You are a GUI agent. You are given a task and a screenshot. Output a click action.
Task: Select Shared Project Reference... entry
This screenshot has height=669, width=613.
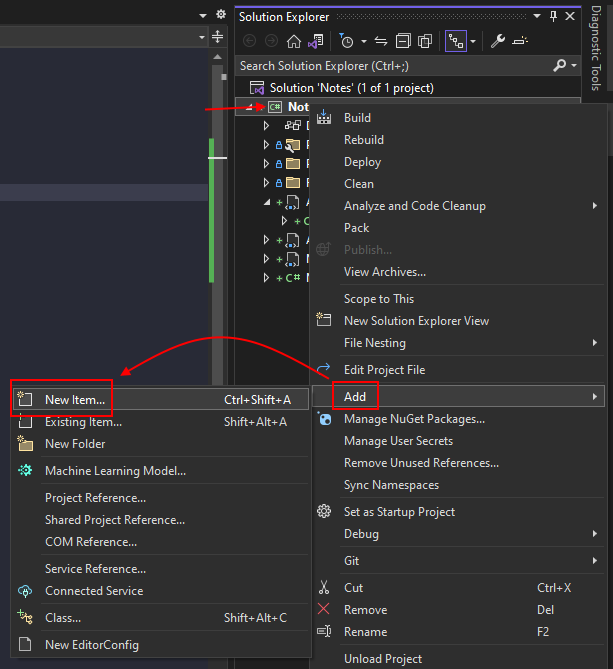(x=161, y=520)
